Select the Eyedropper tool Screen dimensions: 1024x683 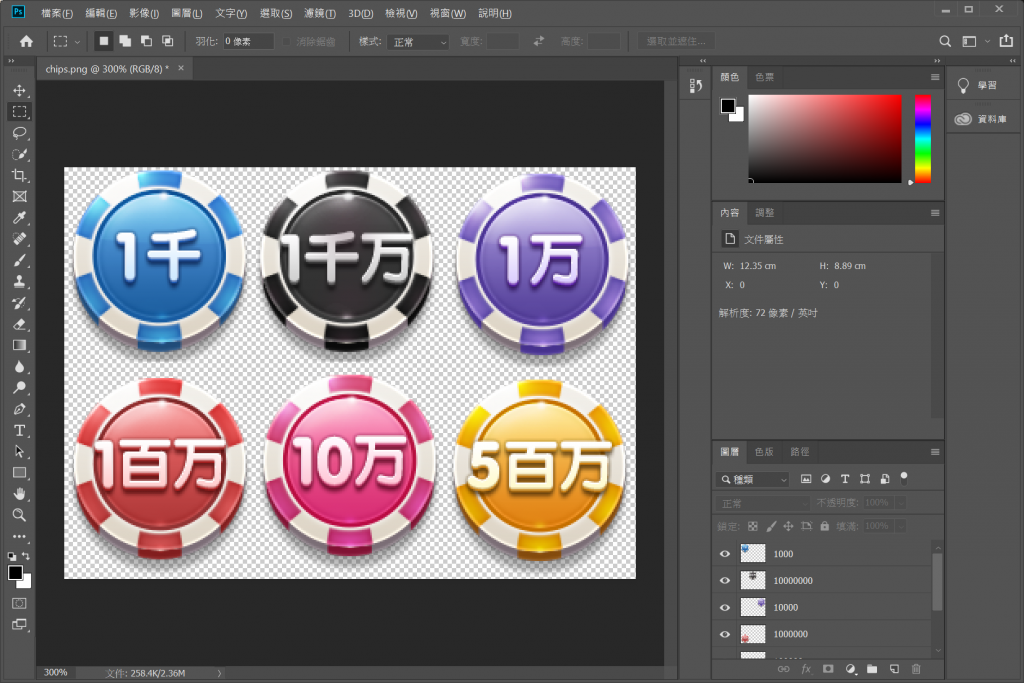pos(20,218)
